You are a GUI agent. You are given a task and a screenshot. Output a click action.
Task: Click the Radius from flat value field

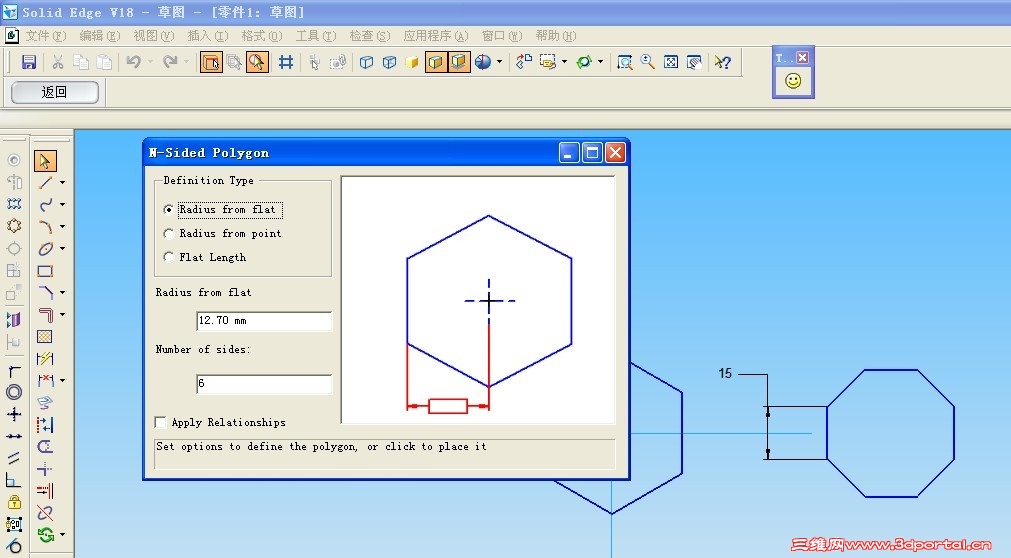pyautogui.click(x=264, y=321)
